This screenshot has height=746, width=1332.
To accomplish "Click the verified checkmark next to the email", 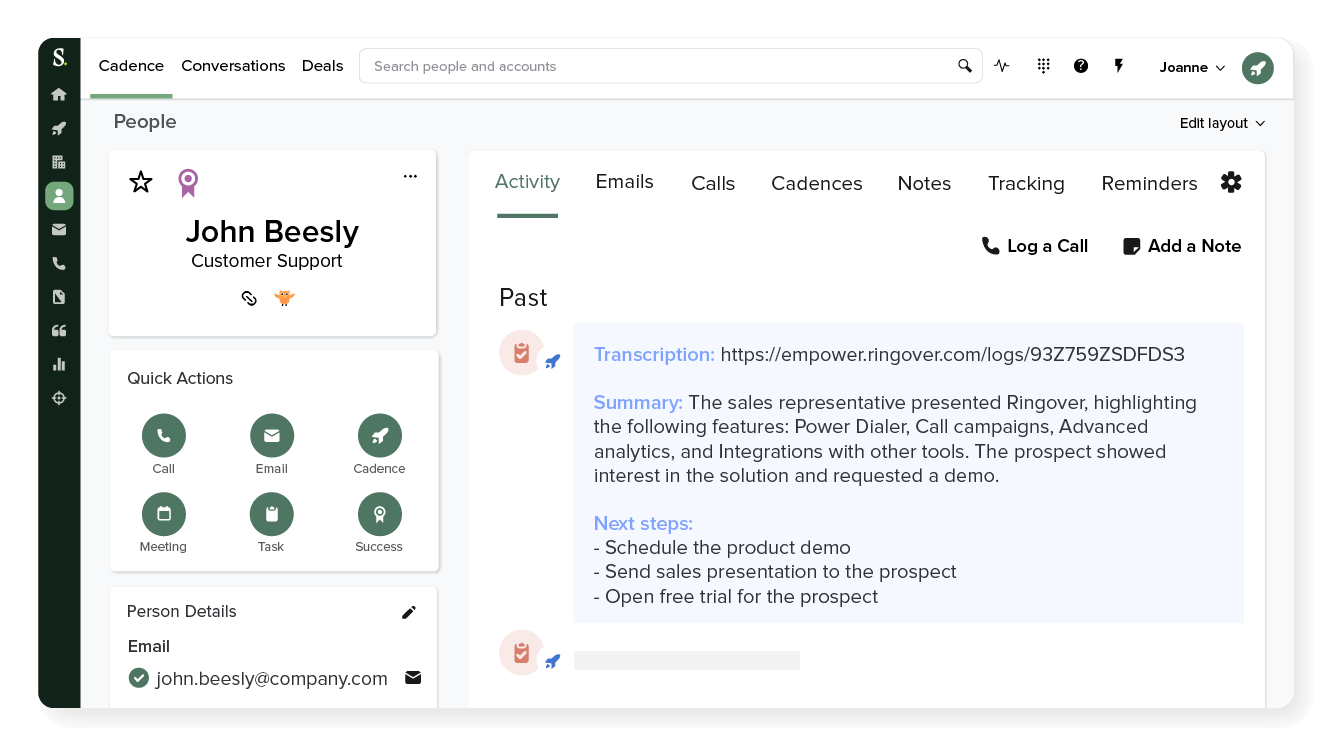I will point(139,678).
